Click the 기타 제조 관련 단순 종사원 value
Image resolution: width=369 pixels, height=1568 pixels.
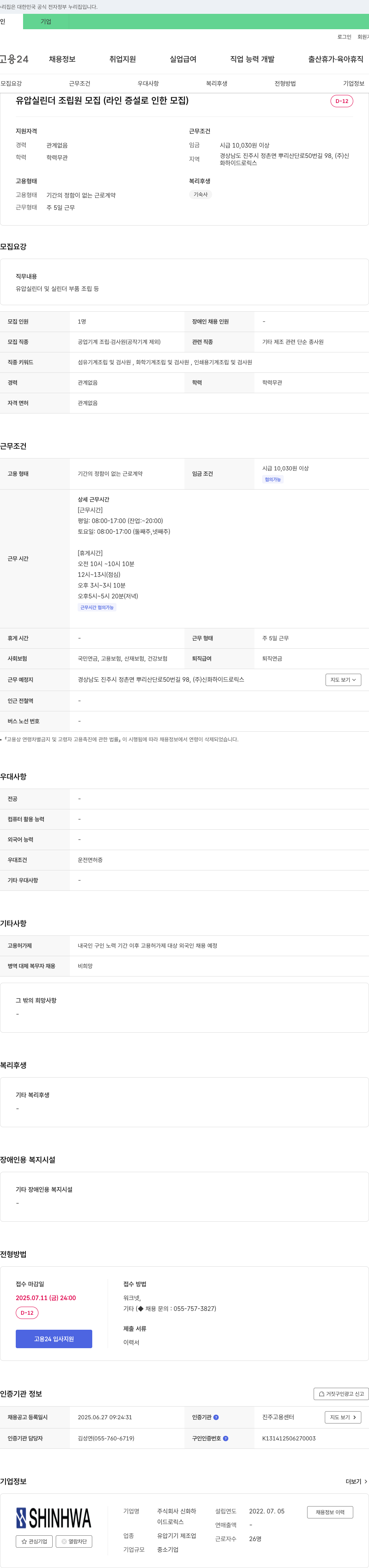click(293, 342)
